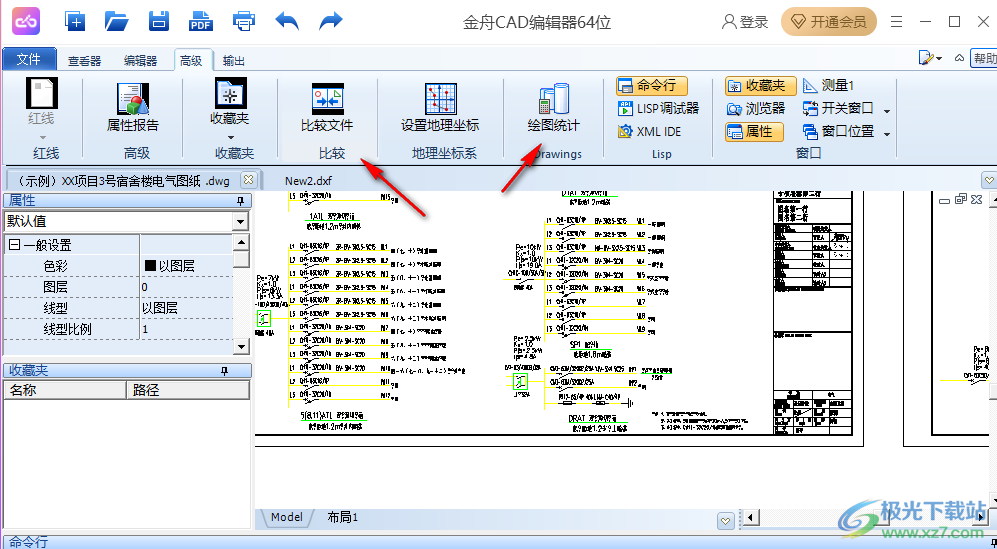997x549 pixels.
Task: Close the dwg document tab with X
Action: click(x=249, y=179)
